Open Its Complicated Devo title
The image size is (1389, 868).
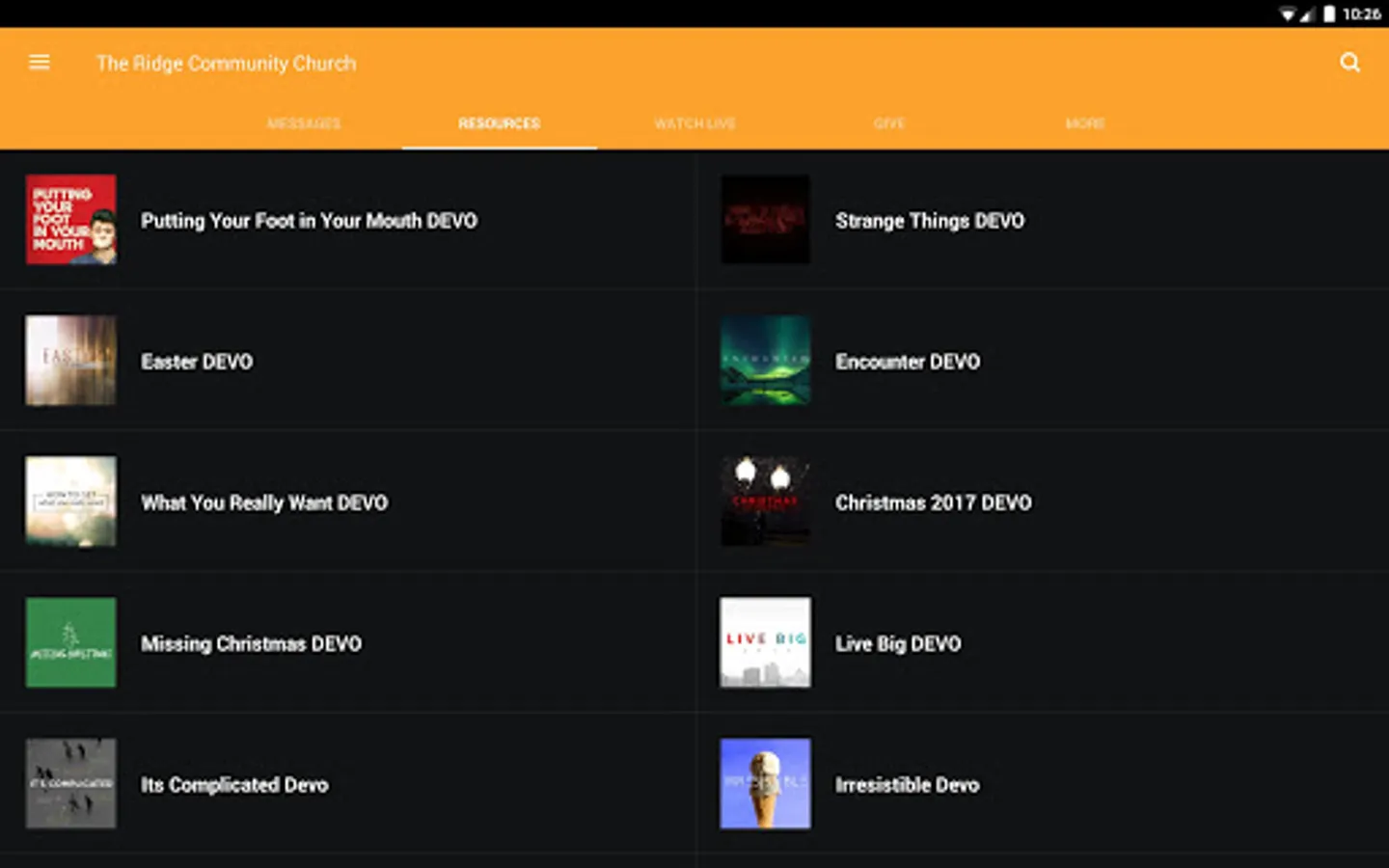point(234,785)
